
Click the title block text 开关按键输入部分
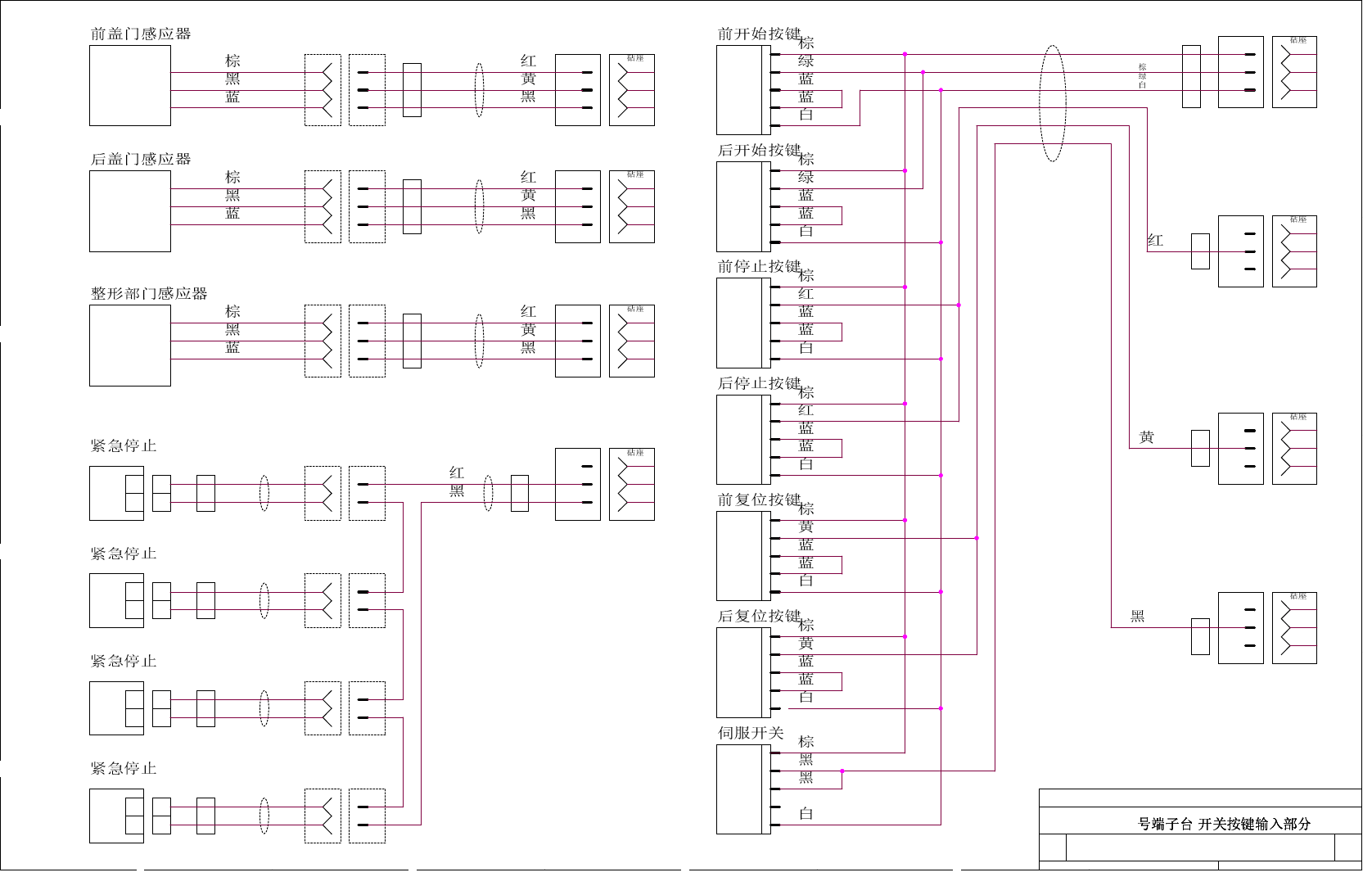1254,824
